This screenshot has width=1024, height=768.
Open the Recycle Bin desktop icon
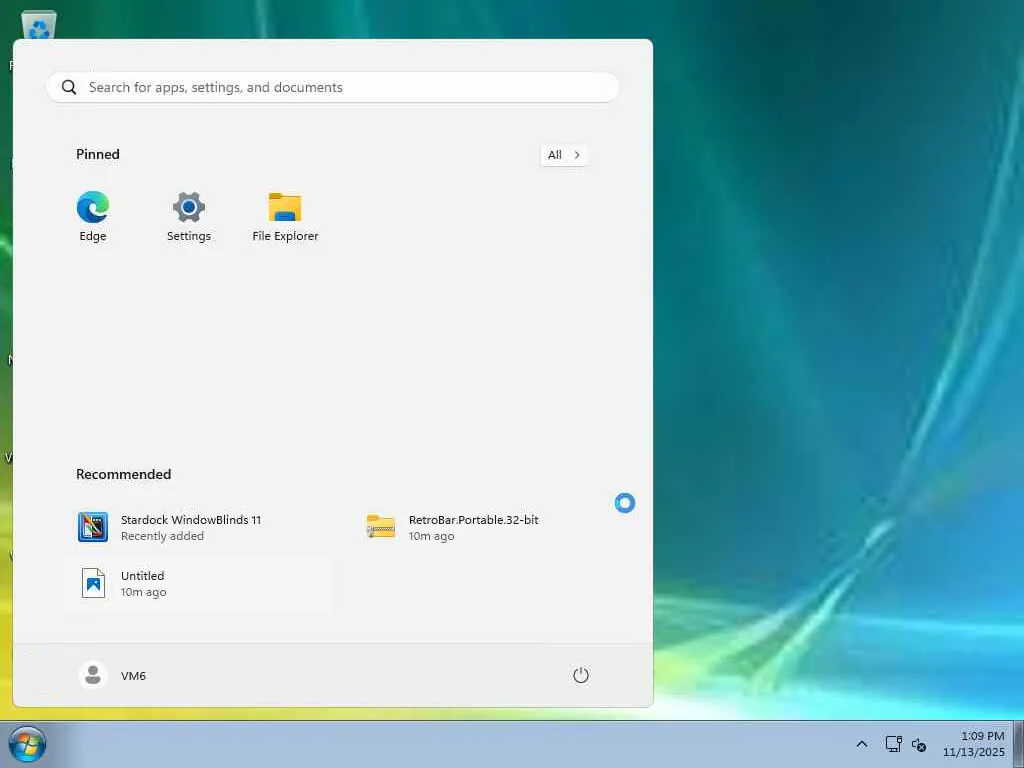[x=39, y=25]
